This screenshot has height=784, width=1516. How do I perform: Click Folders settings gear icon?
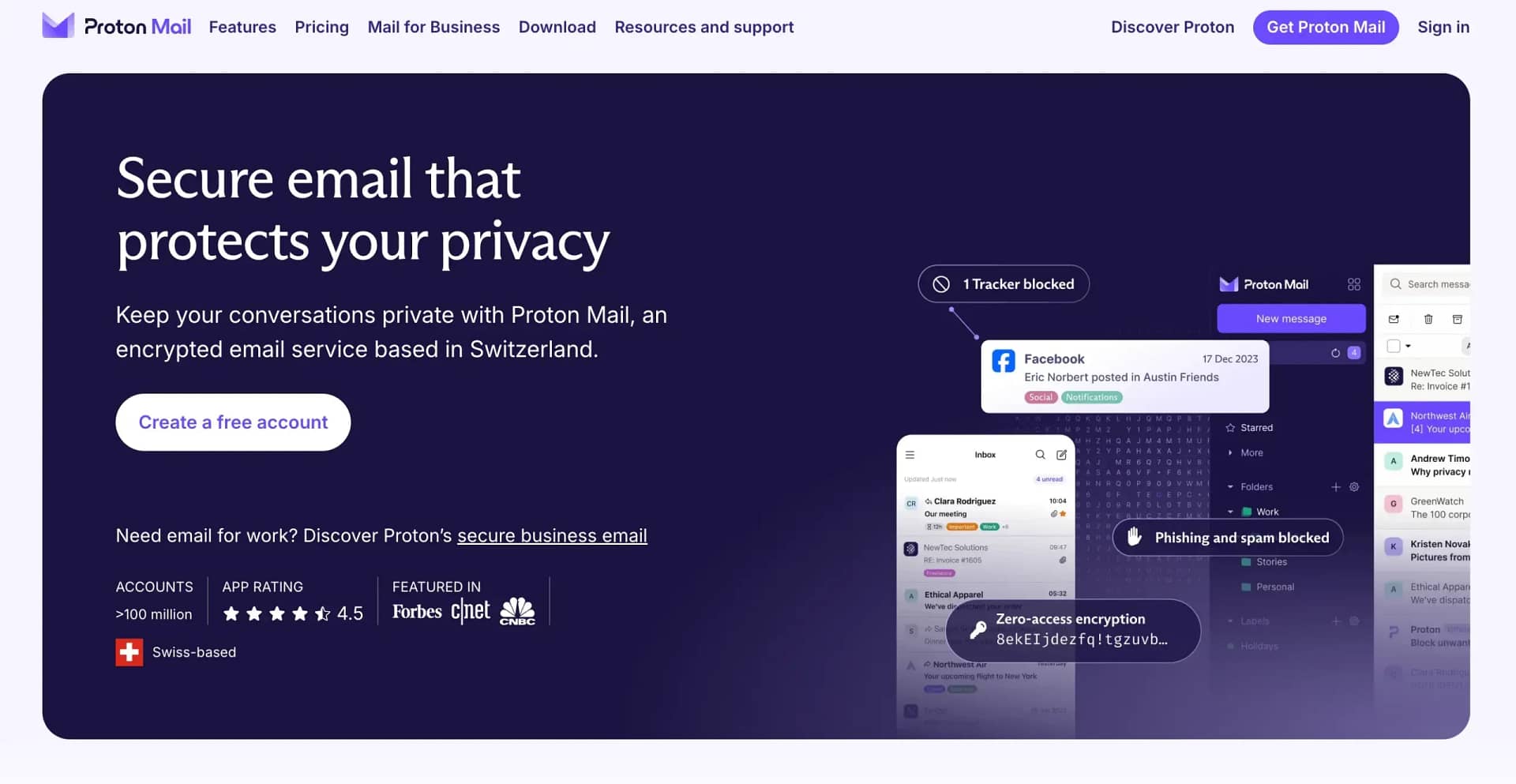point(1353,487)
